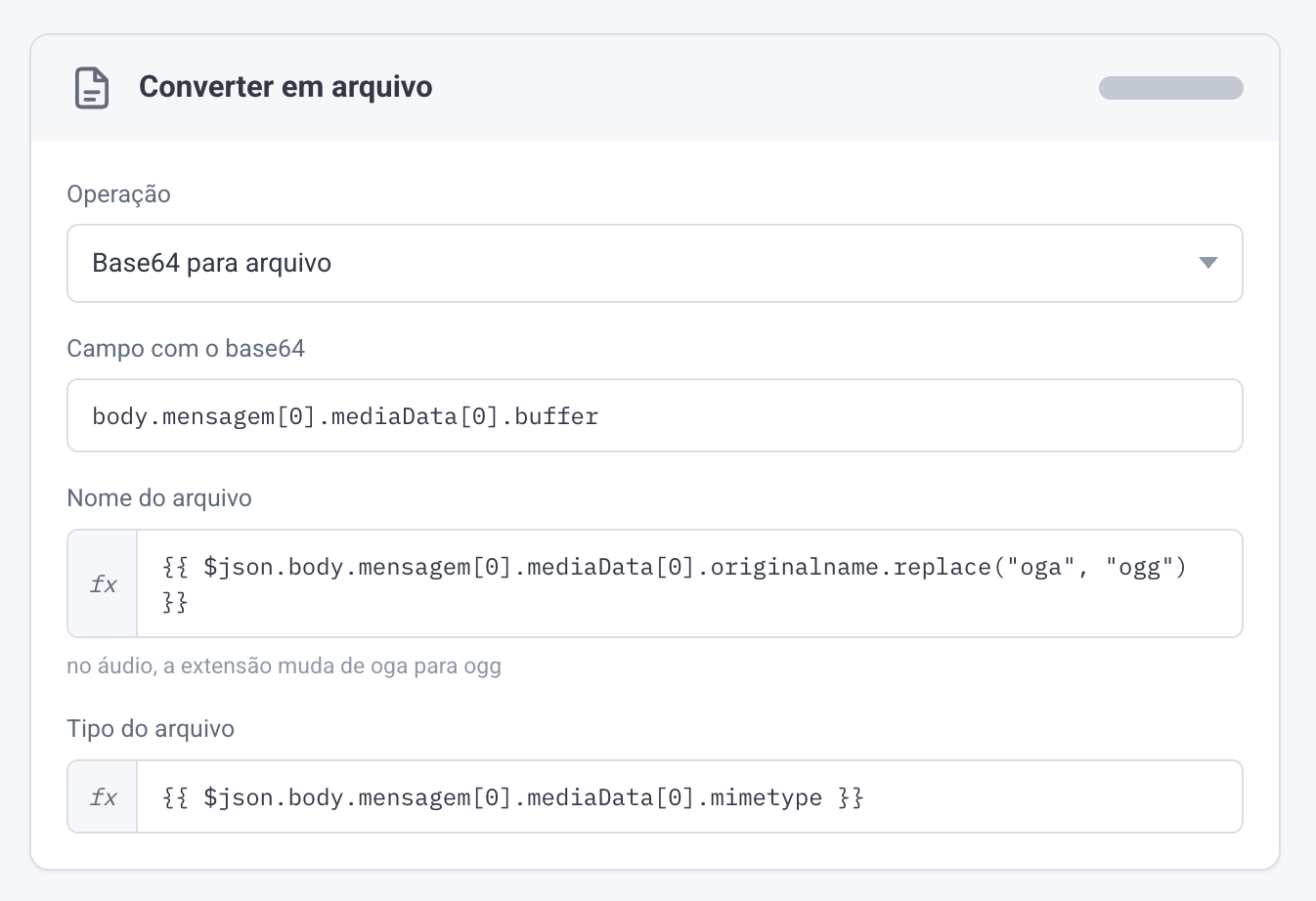Click the gray placeholder pill in header
Screen dimensions: 1316x901
coord(1171,88)
